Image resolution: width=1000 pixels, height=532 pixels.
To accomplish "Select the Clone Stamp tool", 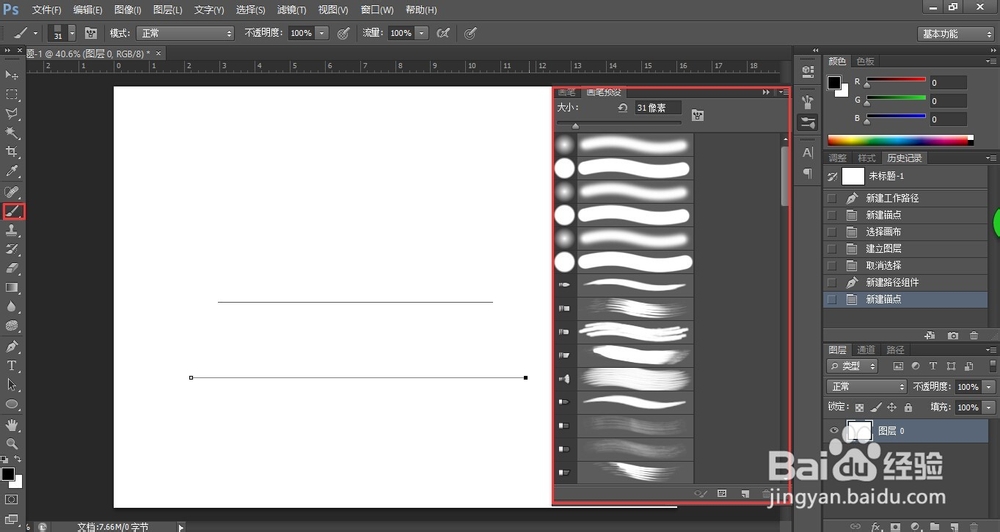I will pyautogui.click(x=11, y=230).
